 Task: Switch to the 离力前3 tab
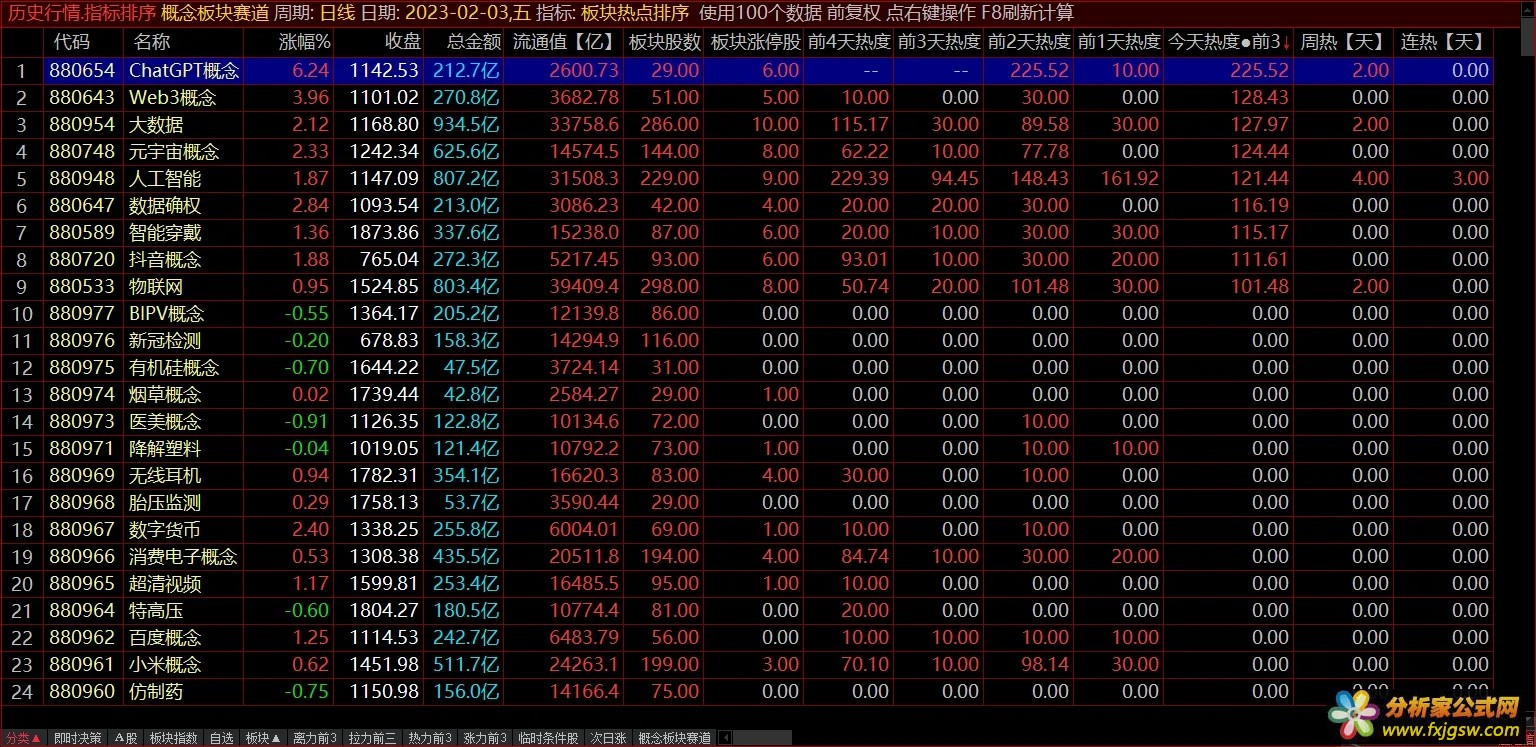point(315,738)
